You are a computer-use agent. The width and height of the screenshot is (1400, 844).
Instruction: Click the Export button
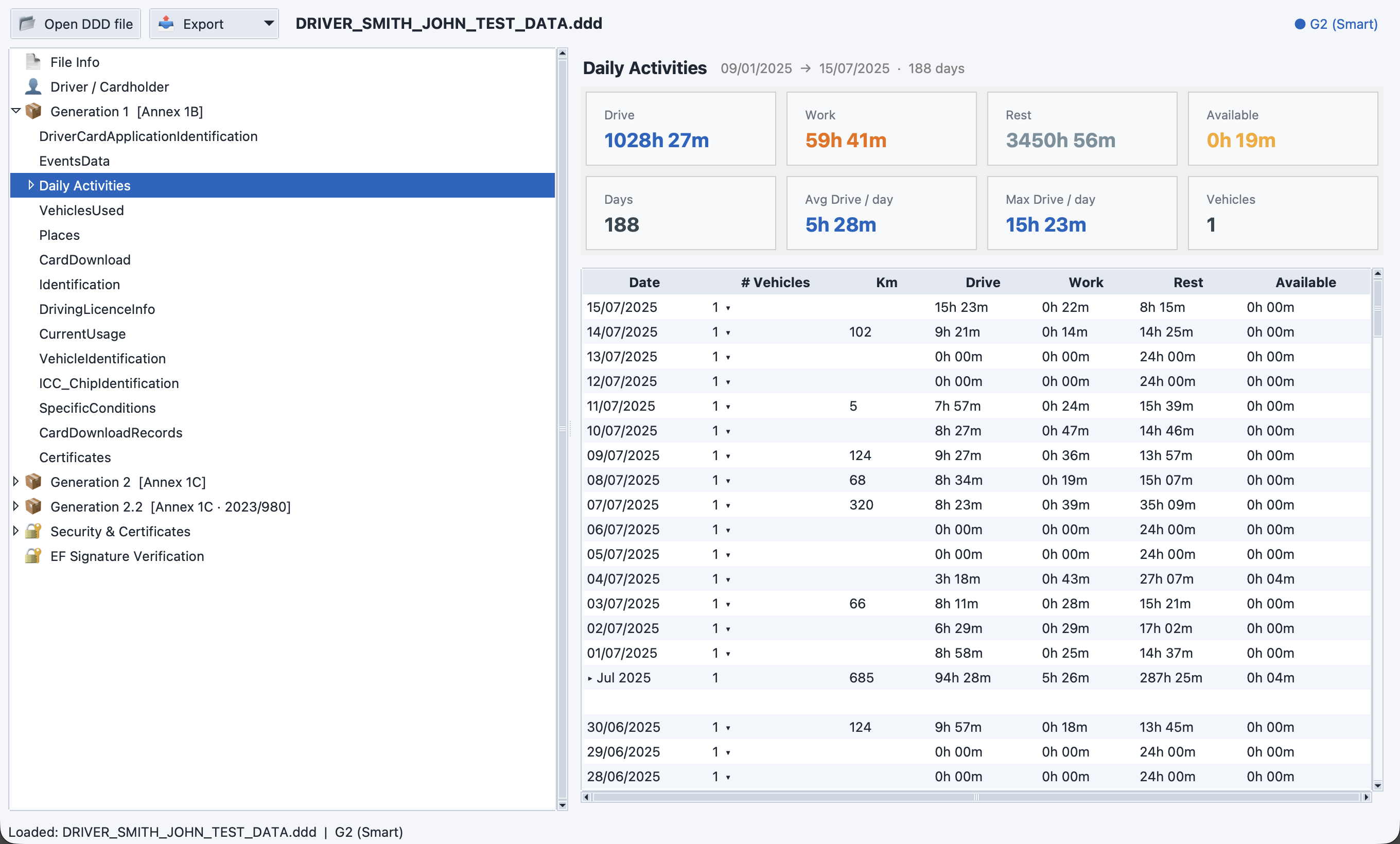(x=214, y=24)
